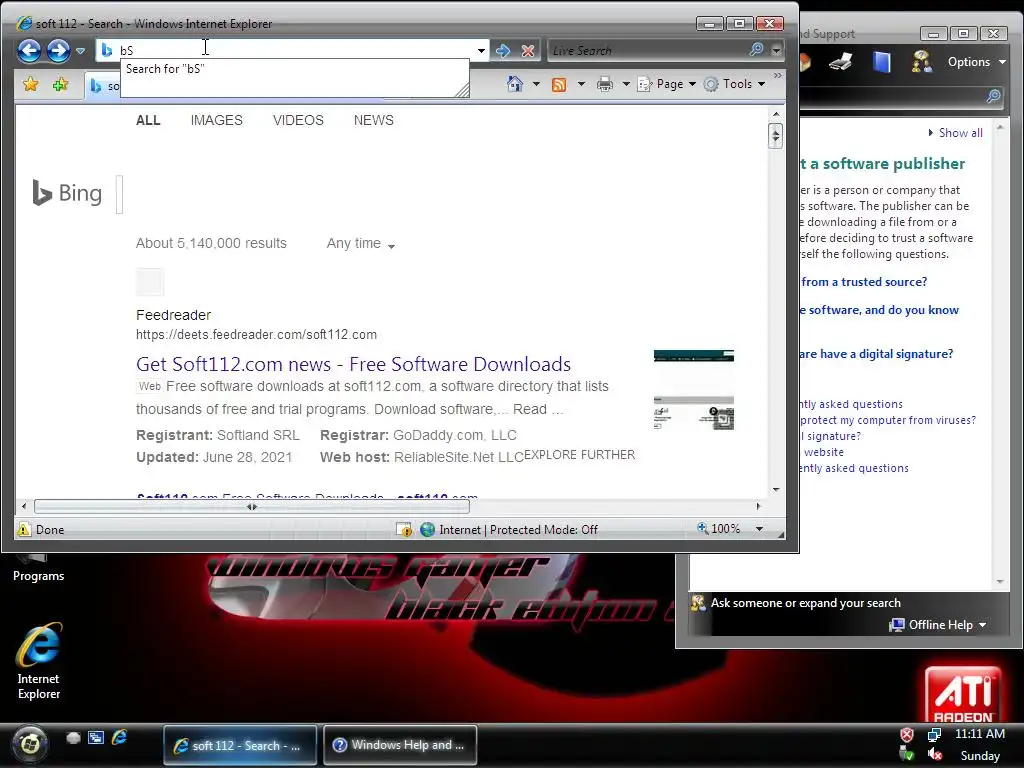Viewport: 1024px width, 768px height.
Task: Switch to Windows Help and taskbar button
Action: coord(400,744)
